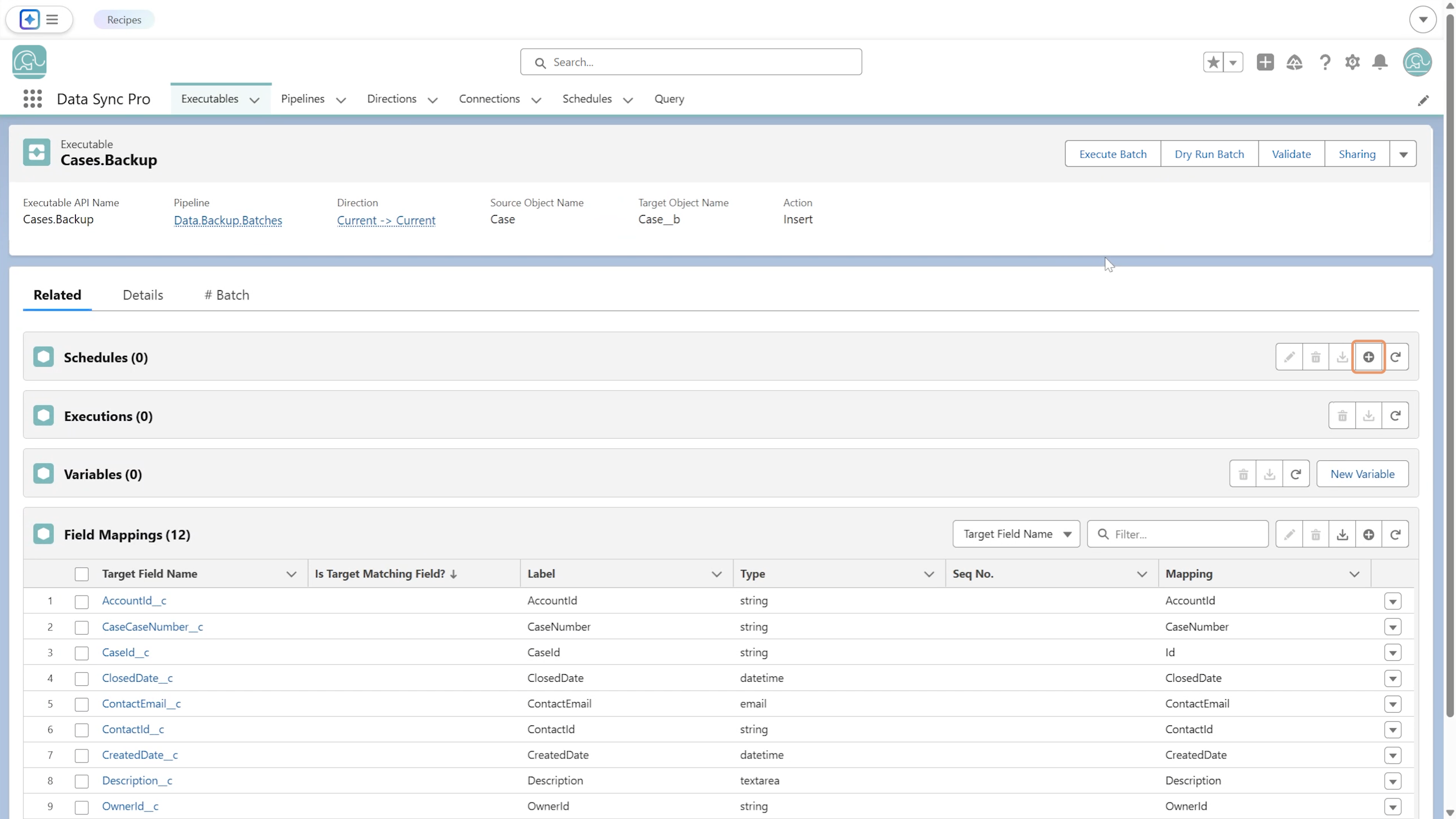Add a new Field Mapping via plus icon
1456x819 pixels.
(x=1368, y=534)
